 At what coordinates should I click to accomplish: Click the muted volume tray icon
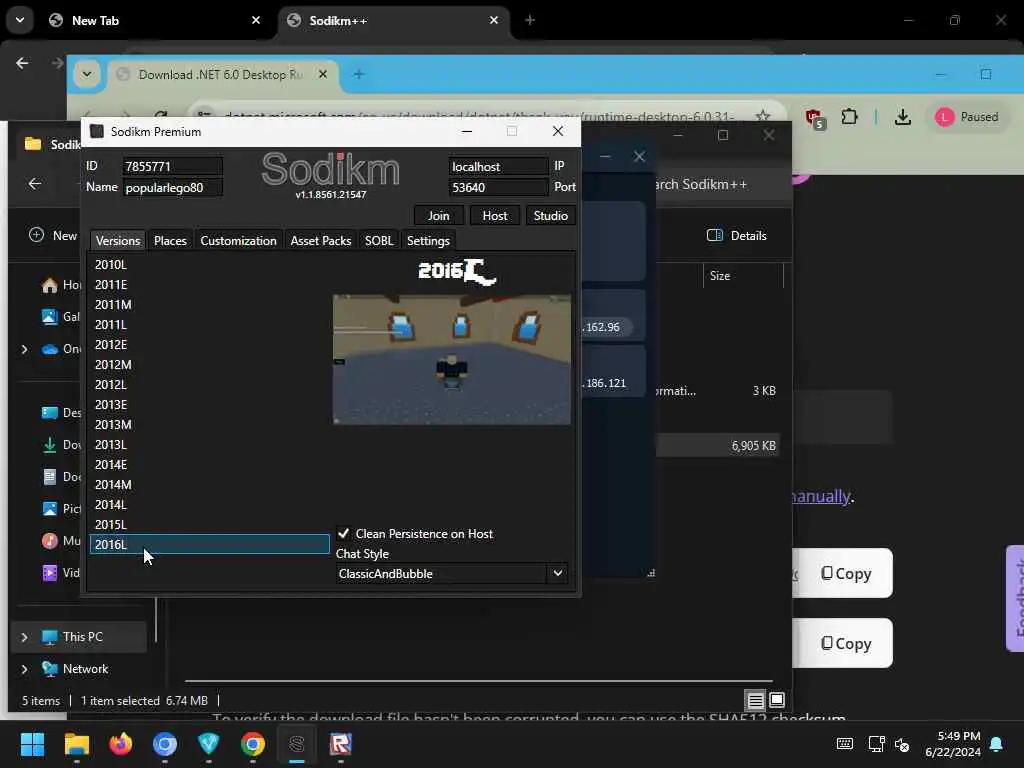point(902,744)
